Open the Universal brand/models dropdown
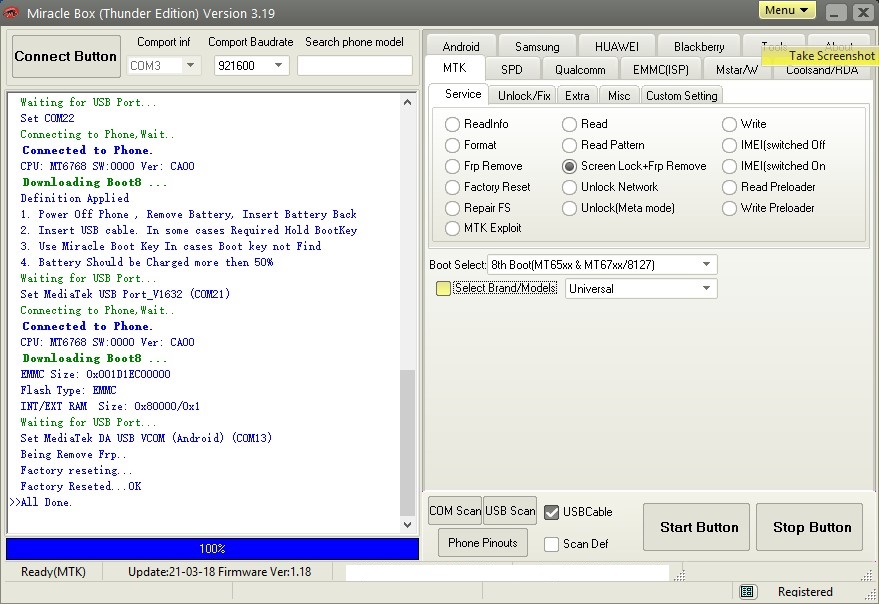The width and height of the screenshot is (879, 604). click(706, 288)
